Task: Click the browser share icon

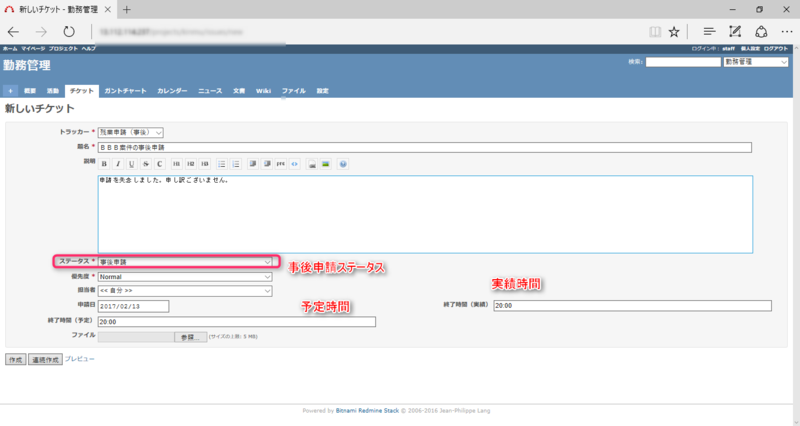Action: point(761,32)
